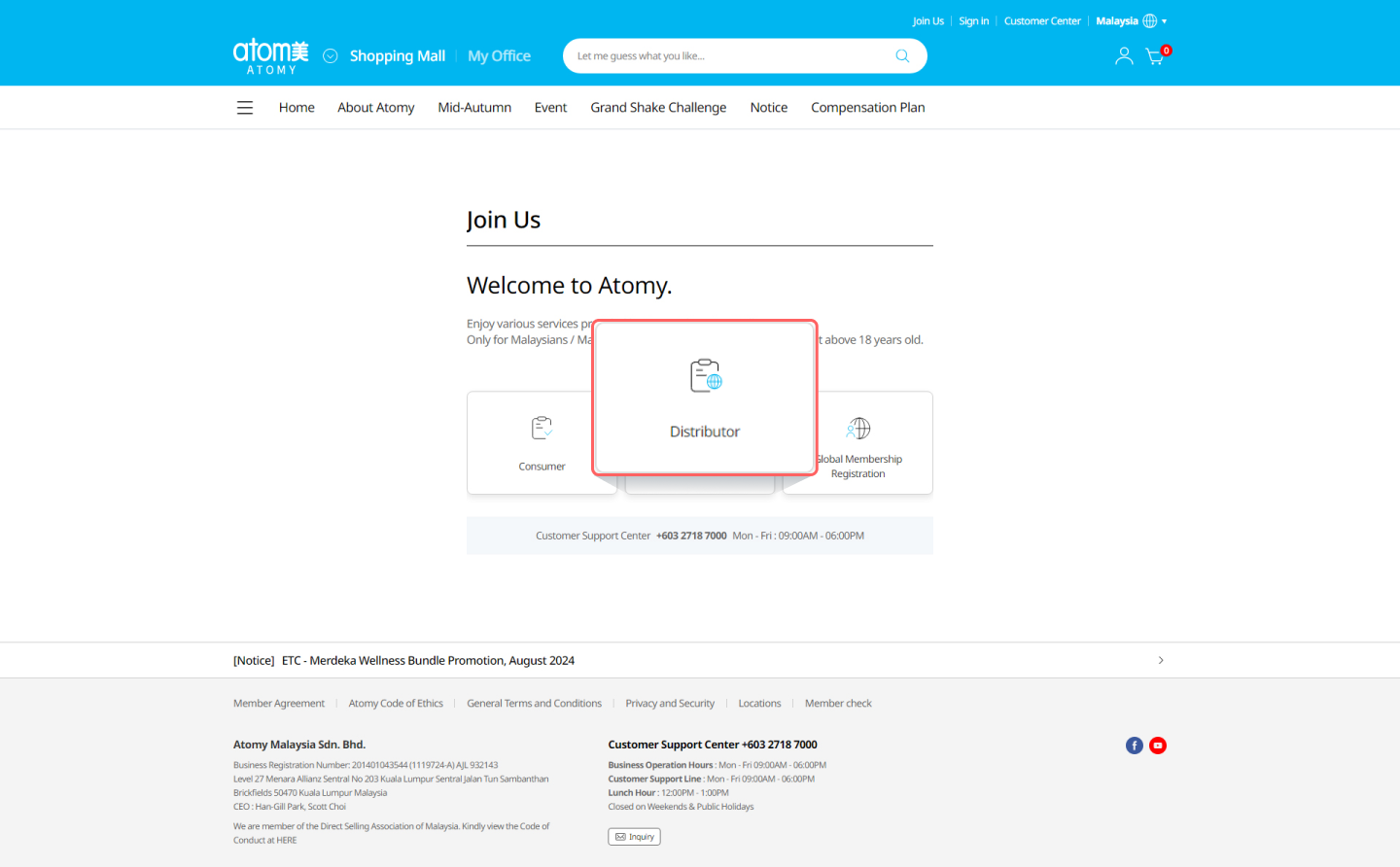Viewport: 1400px width, 867px height.
Task: Open Compensation Plan menu item
Action: click(x=868, y=108)
